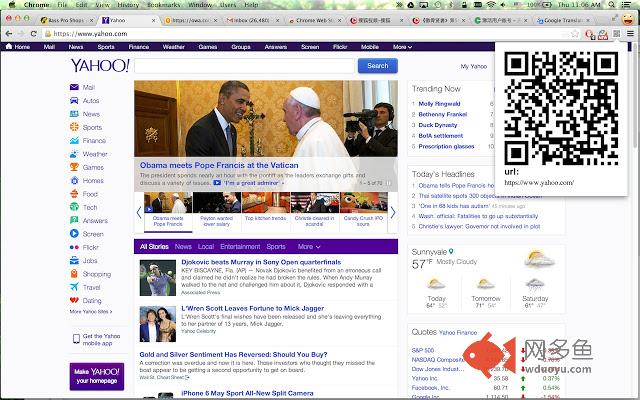
Task: Click the Answers icon in left sidebar
Action: (x=74, y=220)
